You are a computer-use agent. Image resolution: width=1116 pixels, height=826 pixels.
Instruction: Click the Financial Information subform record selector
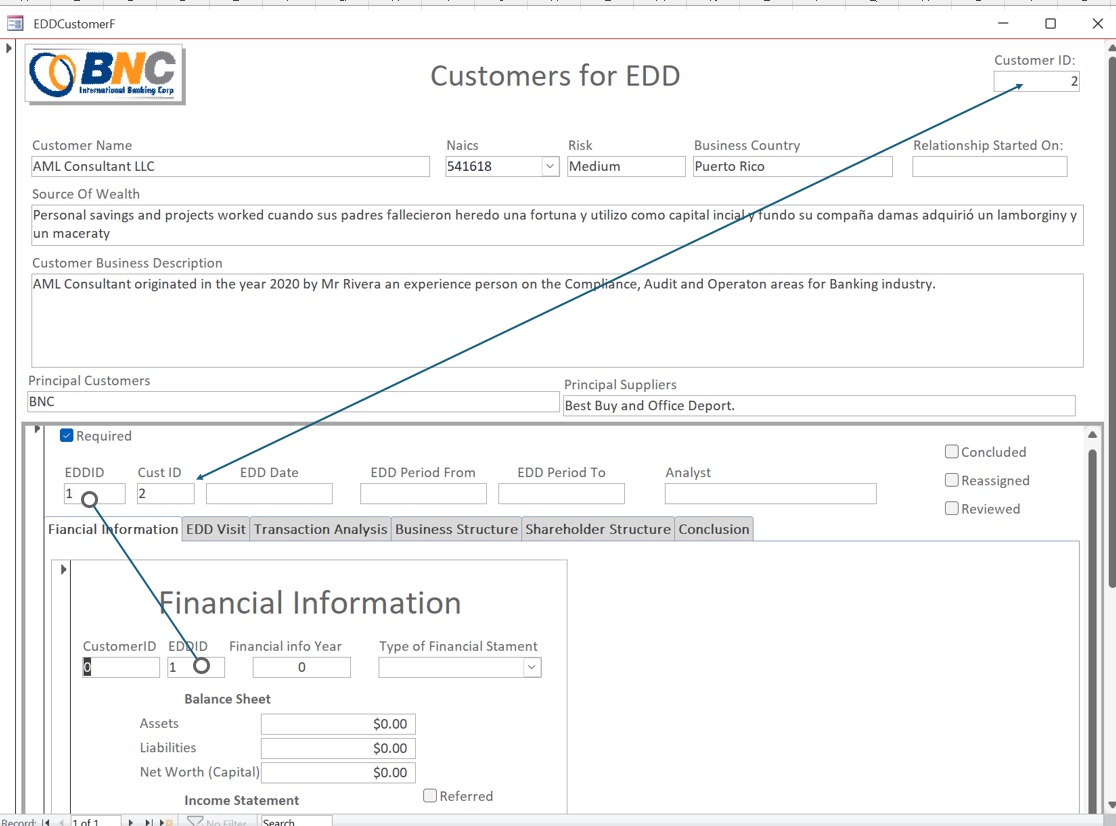pos(63,570)
